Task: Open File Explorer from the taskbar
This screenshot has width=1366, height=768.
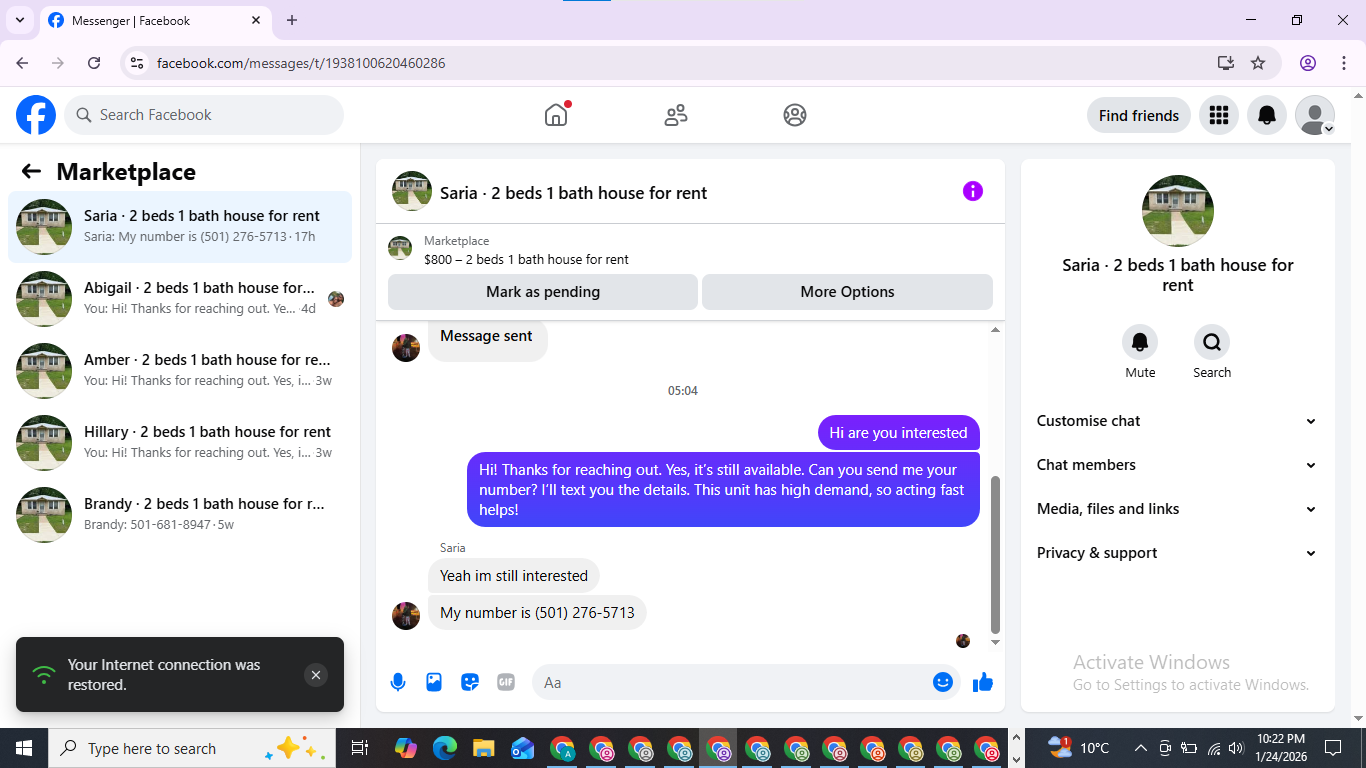Action: [x=484, y=748]
